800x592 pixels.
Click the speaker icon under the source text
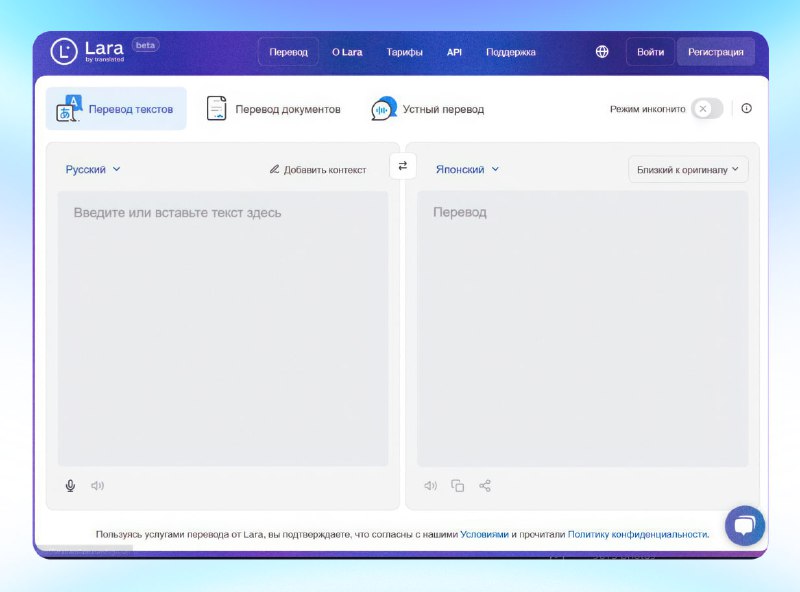pyautogui.click(x=96, y=485)
